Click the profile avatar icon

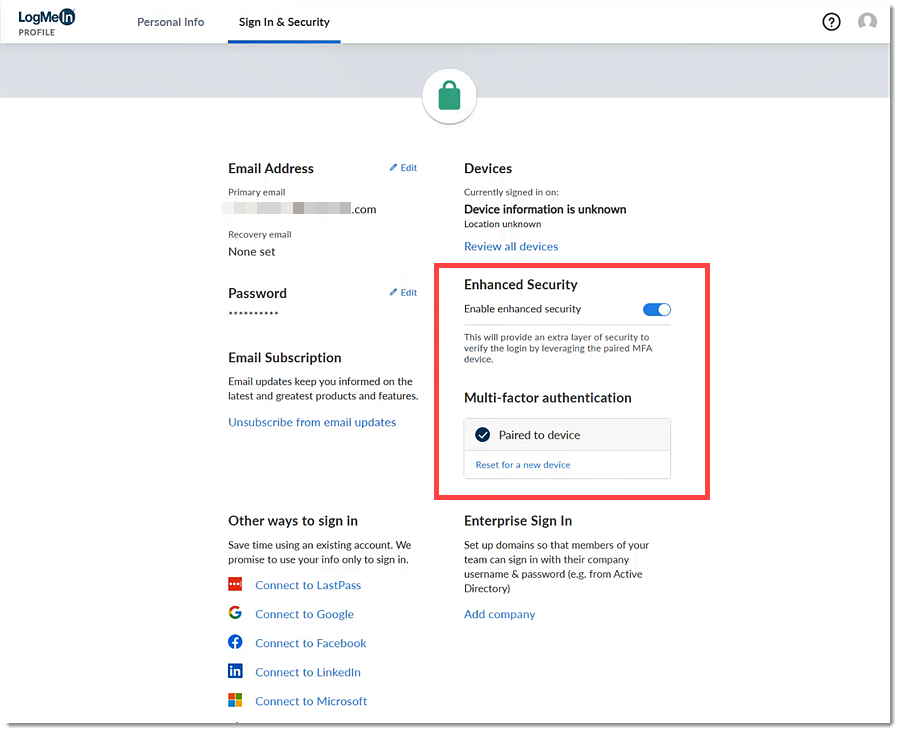(867, 21)
